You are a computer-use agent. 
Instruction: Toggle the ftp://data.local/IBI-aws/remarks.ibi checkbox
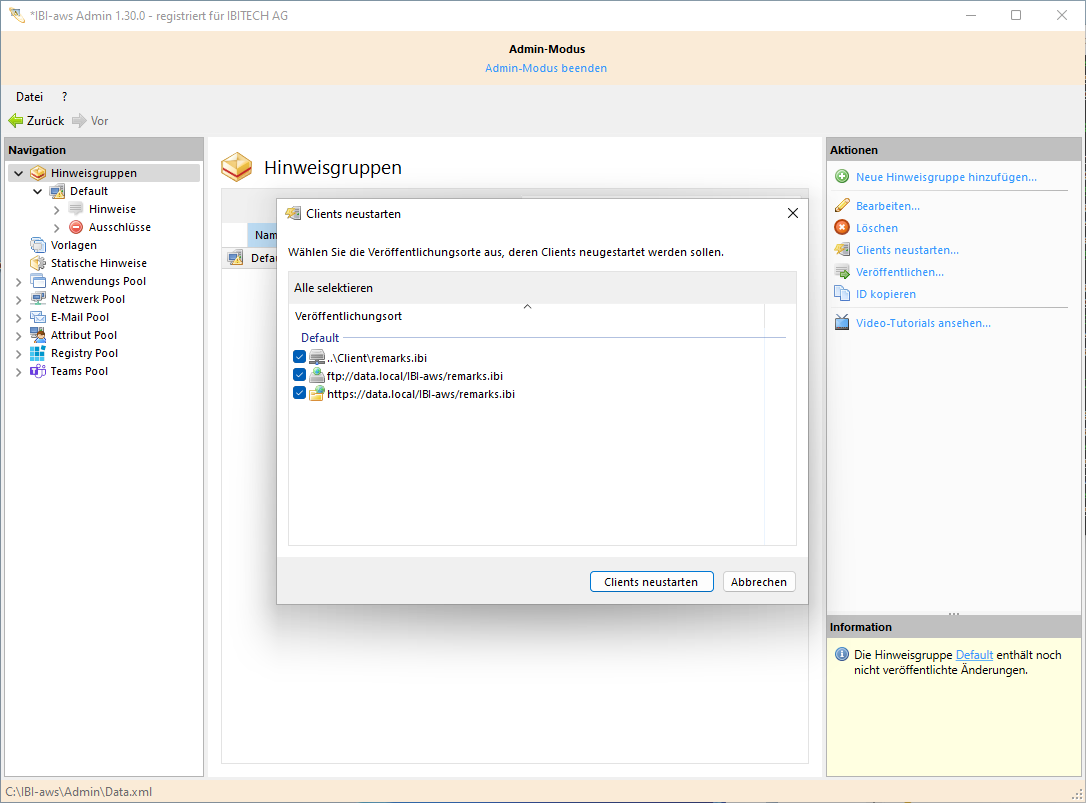299,374
